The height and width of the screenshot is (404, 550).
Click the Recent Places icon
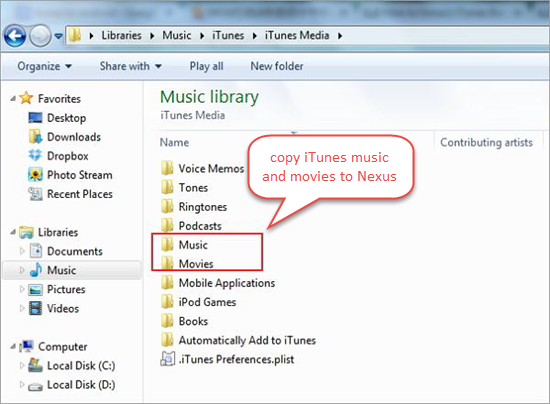click(35, 194)
